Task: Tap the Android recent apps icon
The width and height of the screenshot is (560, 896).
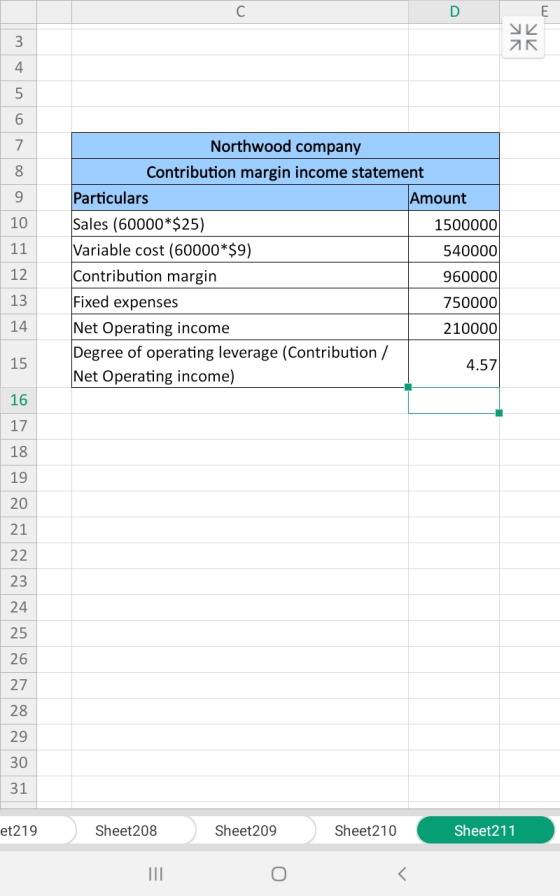Action: click(155, 874)
